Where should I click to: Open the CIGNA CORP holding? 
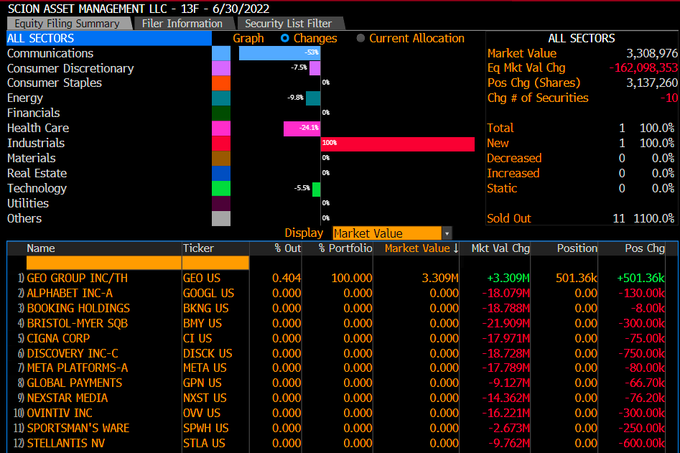(x=58, y=338)
